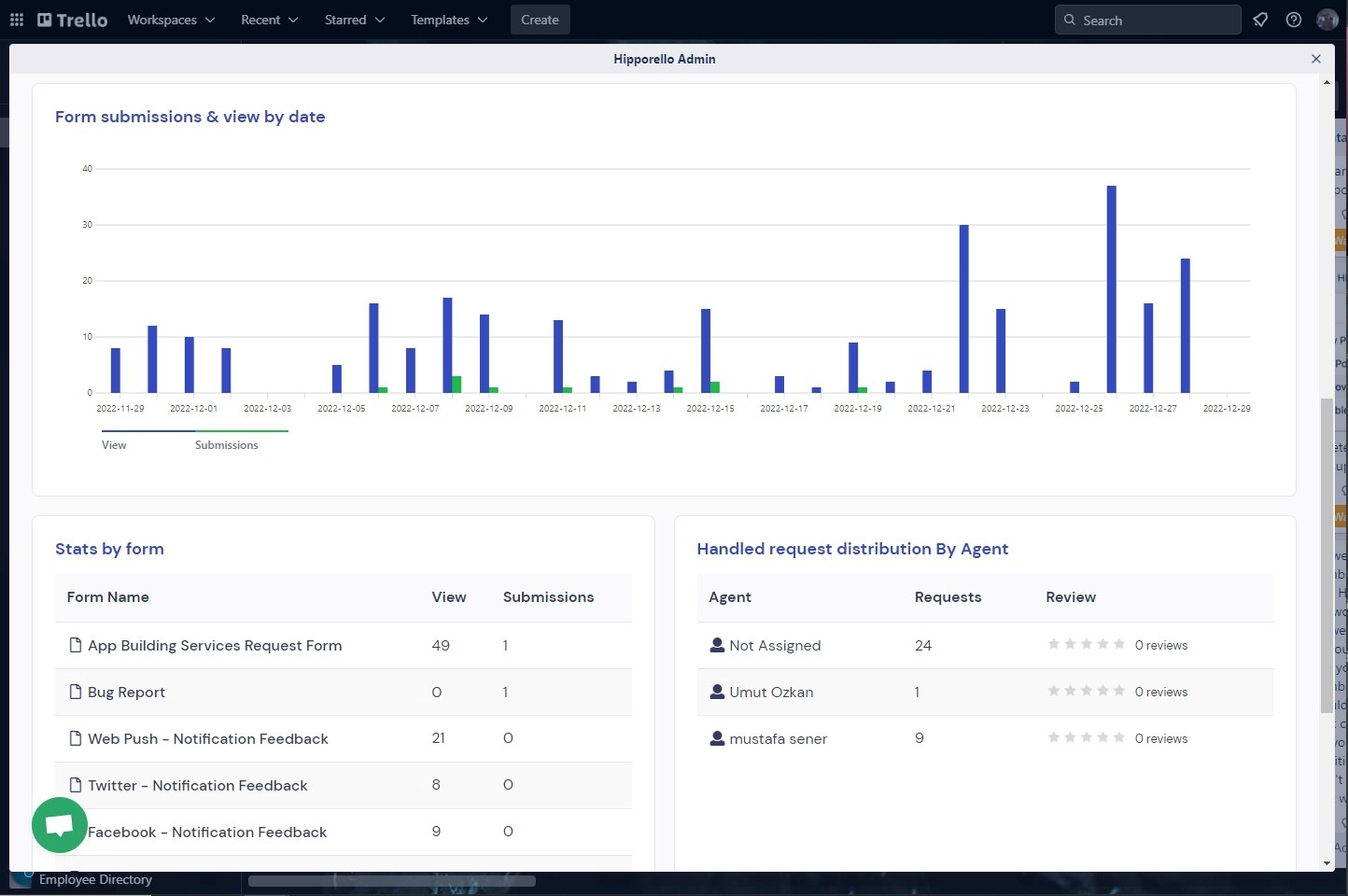Viewport: 1348px width, 896px height.
Task: Open the help question mark icon
Action: tap(1294, 20)
